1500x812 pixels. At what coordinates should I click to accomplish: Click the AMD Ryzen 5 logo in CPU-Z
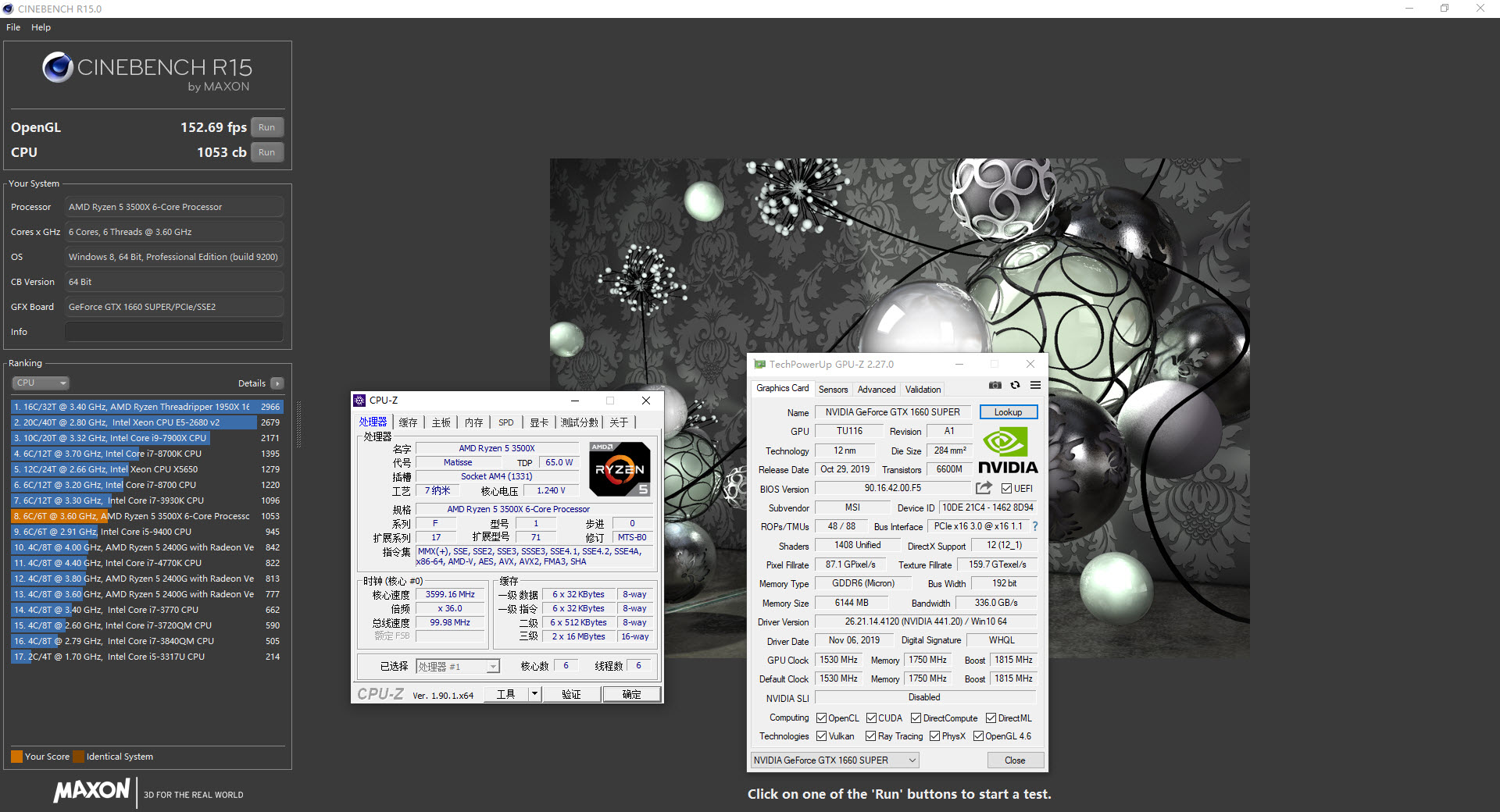coord(620,469)
